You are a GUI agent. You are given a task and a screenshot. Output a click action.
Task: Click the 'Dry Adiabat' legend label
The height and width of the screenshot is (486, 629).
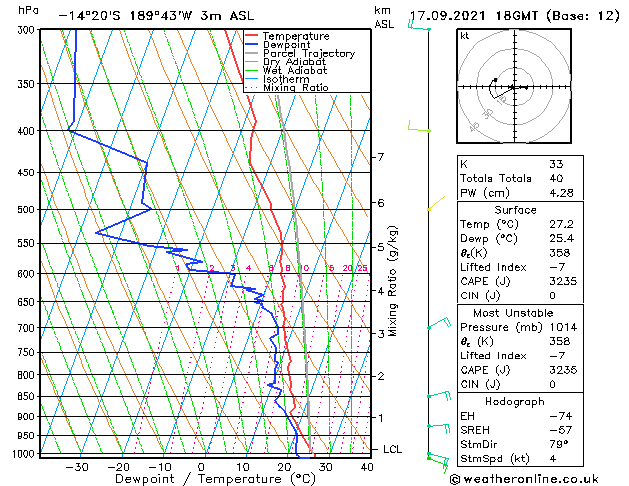(x=294, y=62)
